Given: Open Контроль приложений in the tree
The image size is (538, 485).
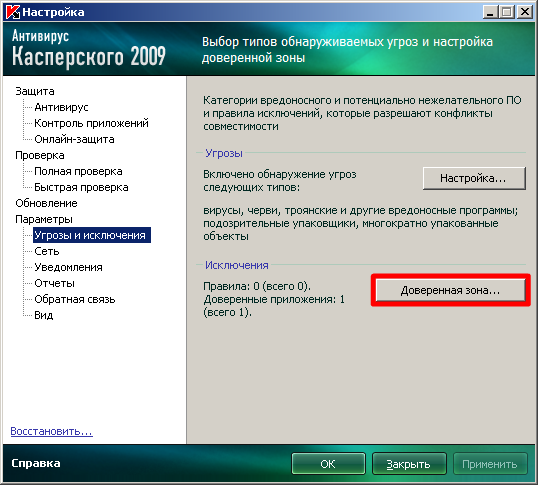Looking at the screenshot, I should click(x=91, y=123).
